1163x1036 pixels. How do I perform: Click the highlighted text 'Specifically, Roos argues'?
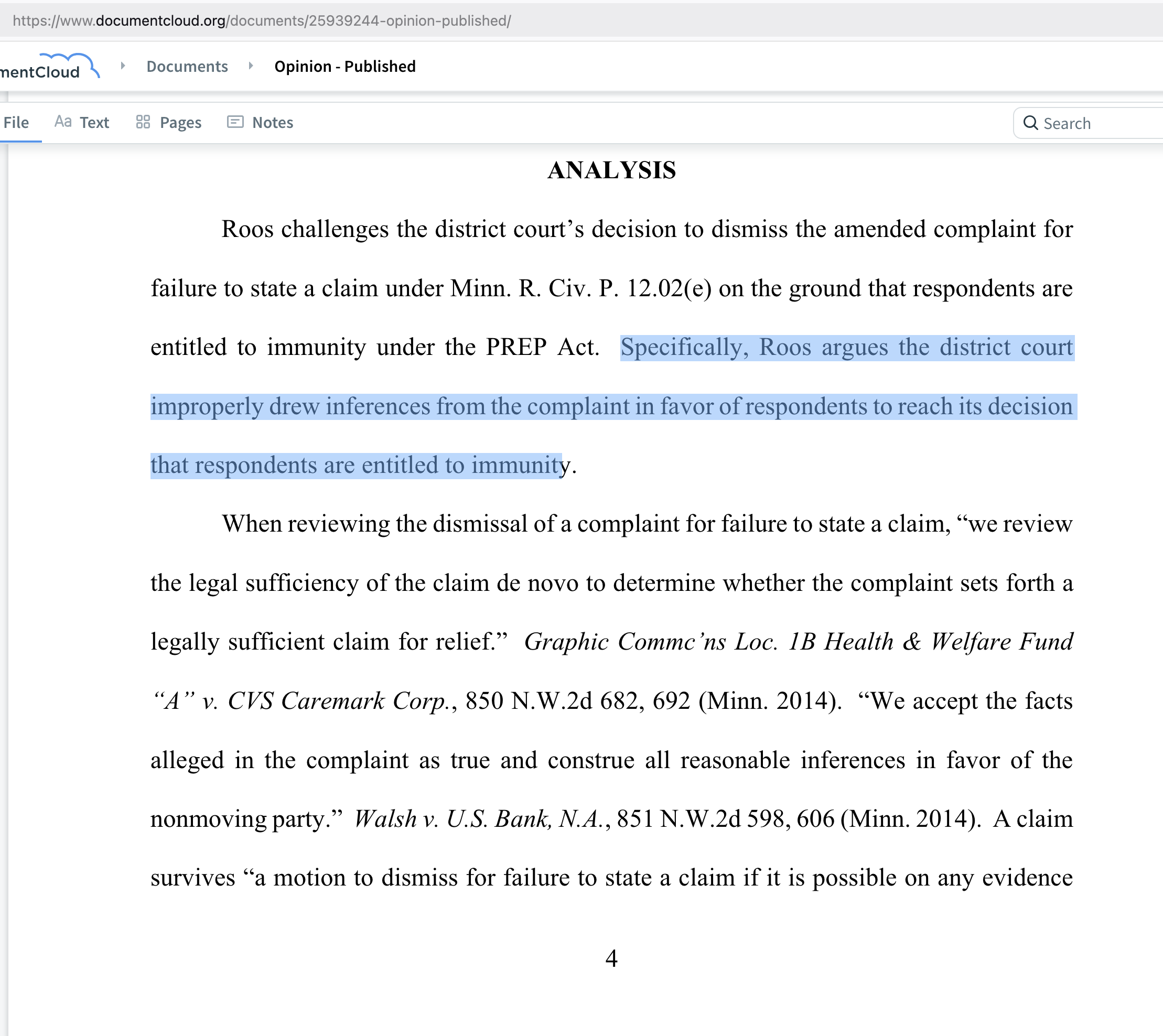click(x=753, y=347)
